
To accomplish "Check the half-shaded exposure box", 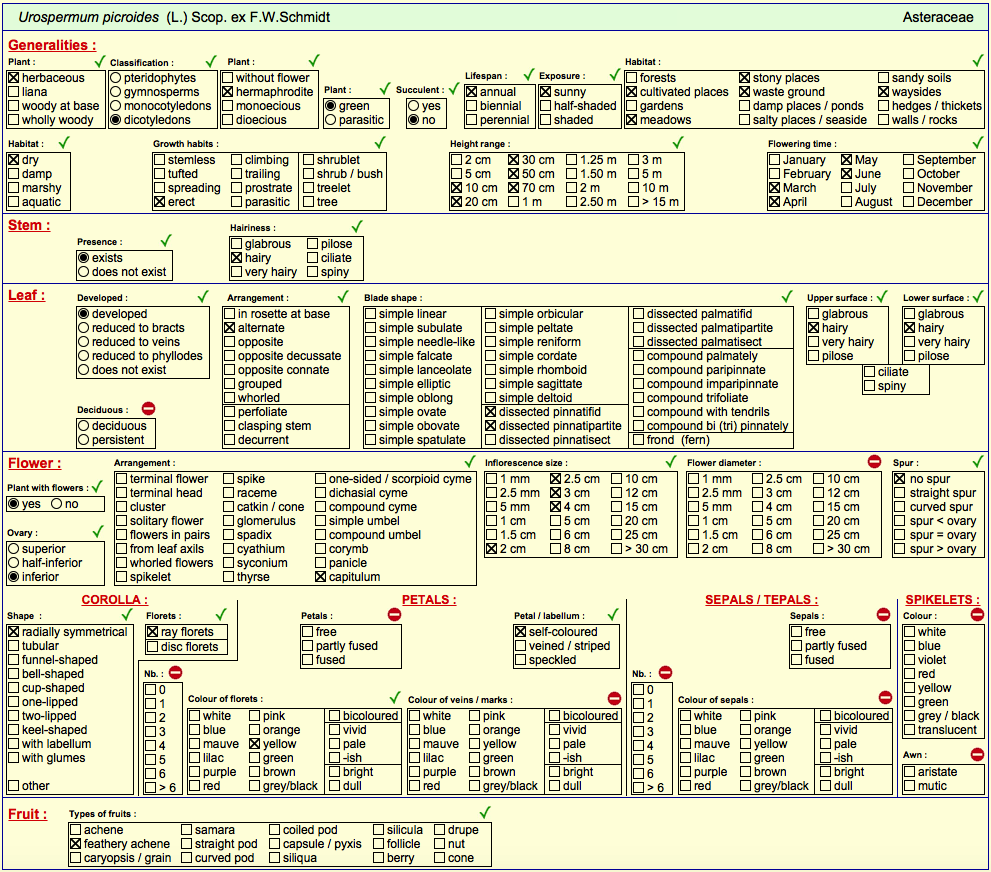I will click(x=546, y=106).
